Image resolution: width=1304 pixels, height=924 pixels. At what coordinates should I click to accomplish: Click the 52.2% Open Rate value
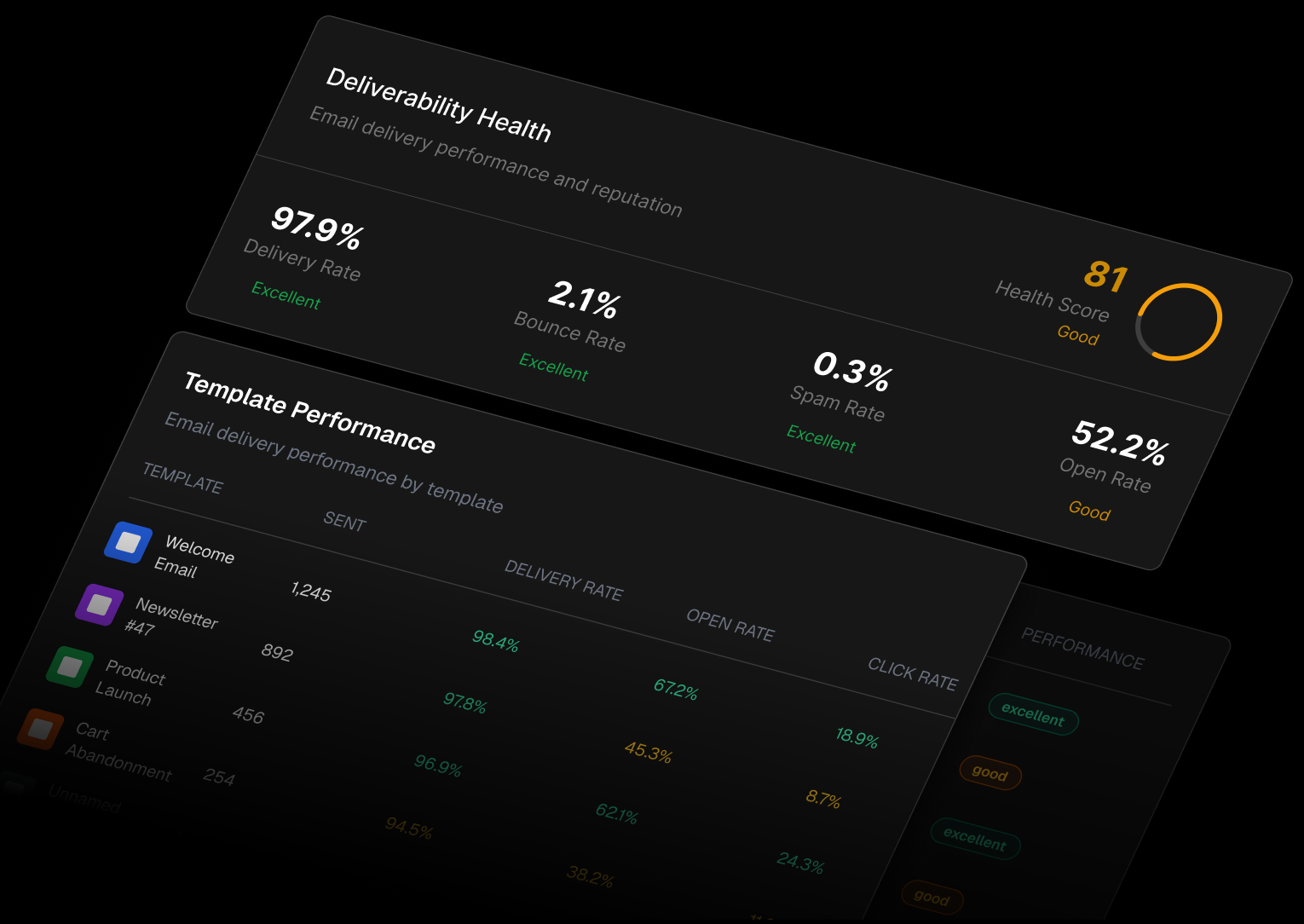pyautogui.click(x=1120, y=442)
